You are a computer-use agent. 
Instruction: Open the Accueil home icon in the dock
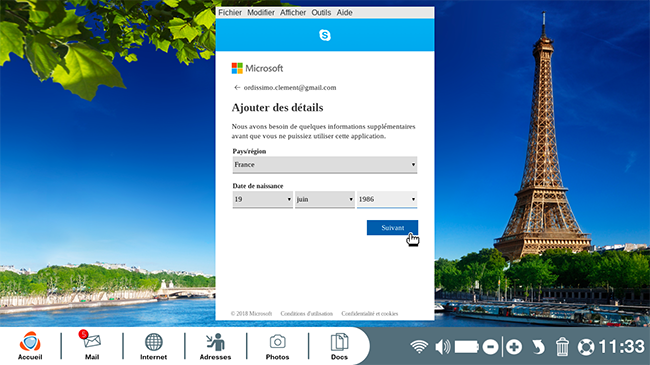(30, 346)
